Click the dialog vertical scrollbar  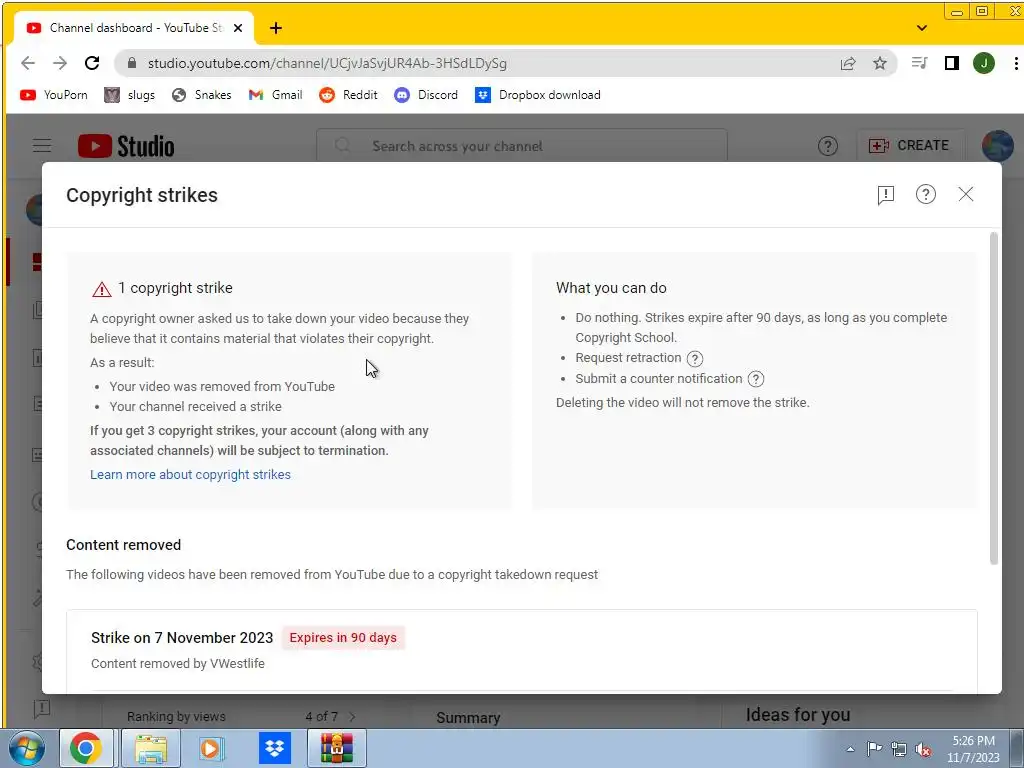pos(994,398)
